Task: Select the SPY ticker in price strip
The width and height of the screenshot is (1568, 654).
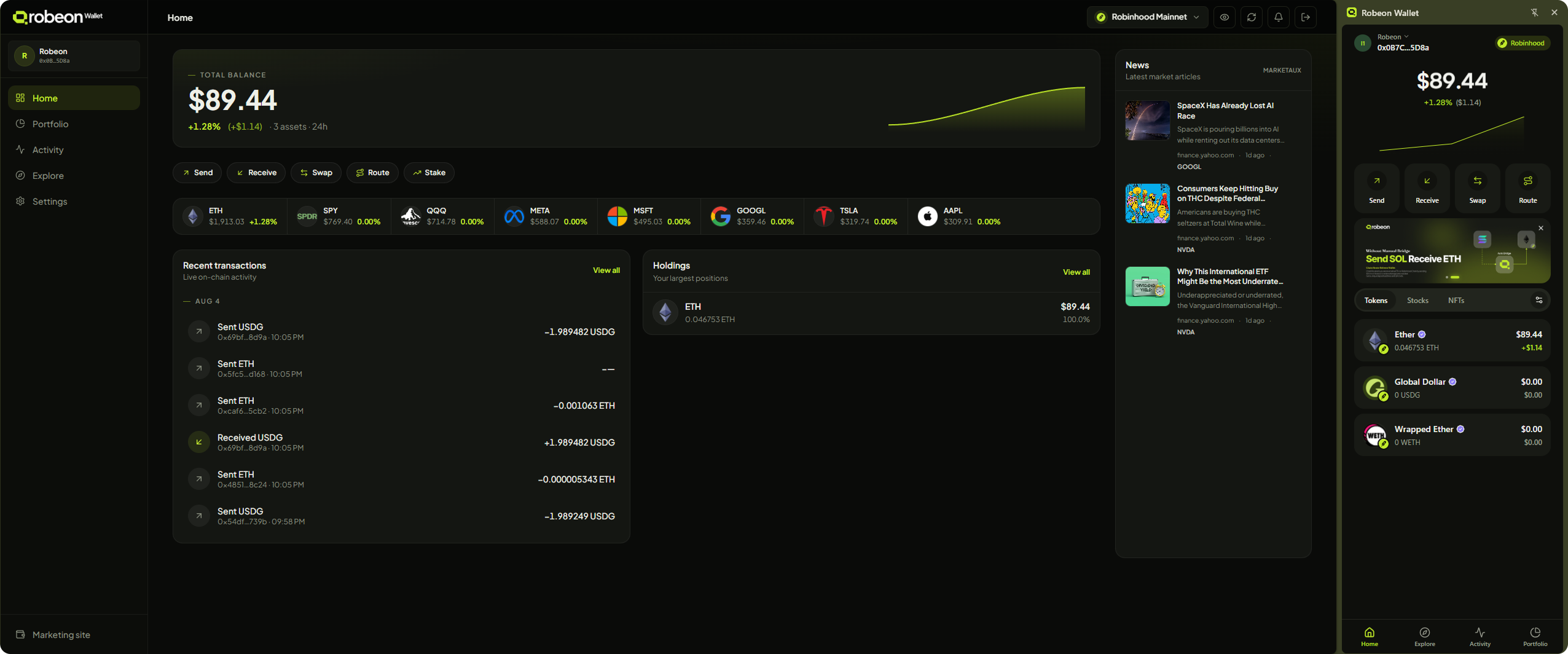Action: pyautogui.click(x=339, y=216)
